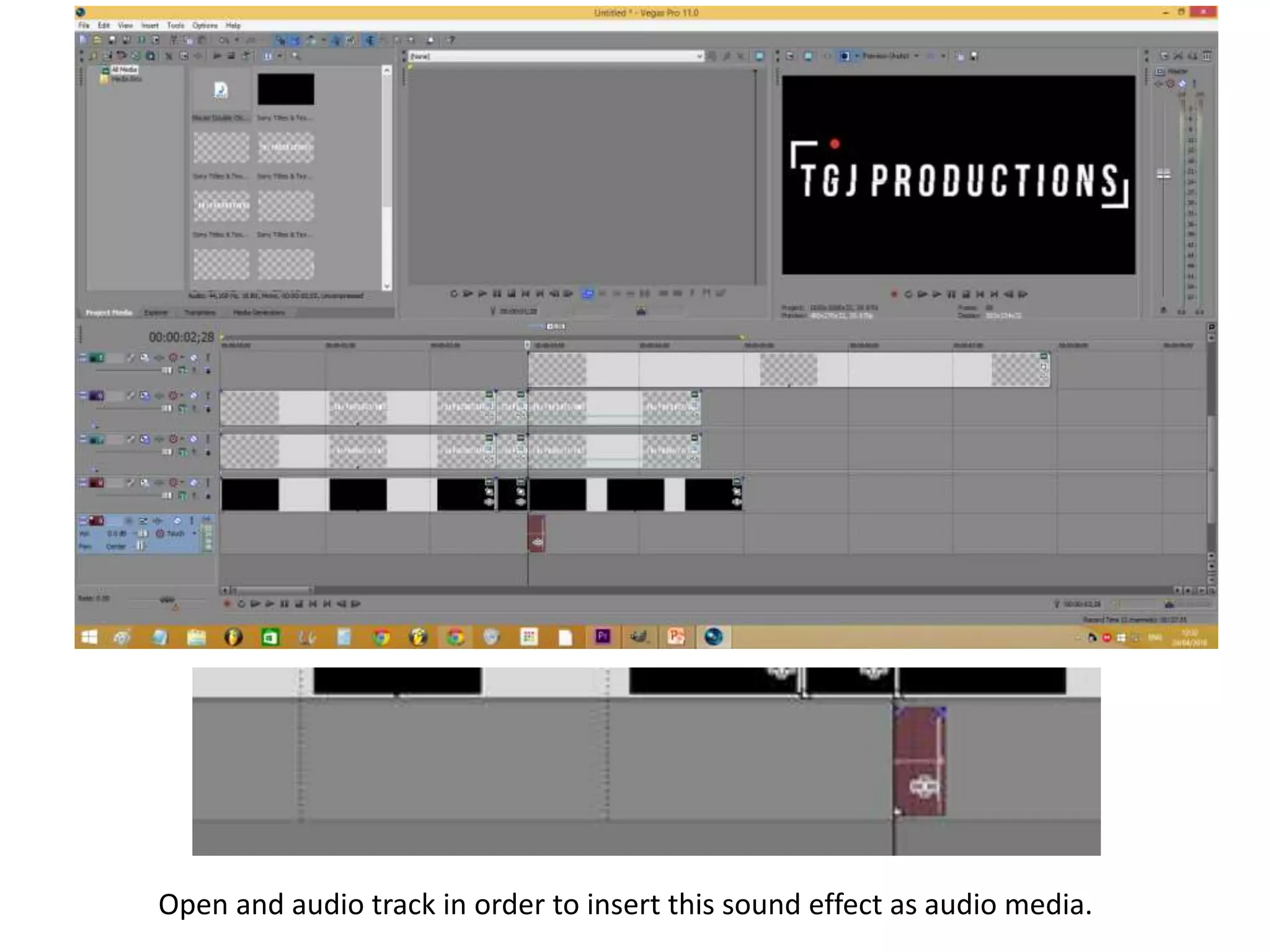Click Stop in the video preview transport
Viewport: 1270px width, 952px height.
[x=966, y=294]
